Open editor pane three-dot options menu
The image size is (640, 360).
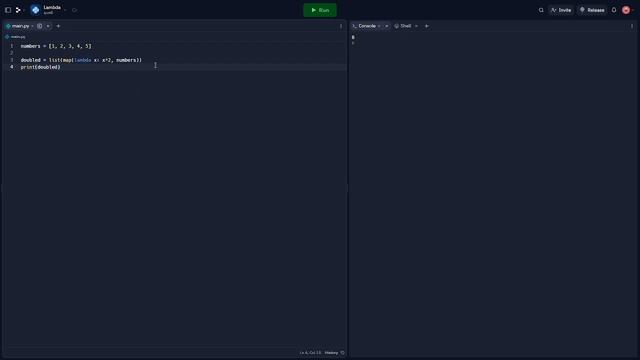click(x=341, y=26)
